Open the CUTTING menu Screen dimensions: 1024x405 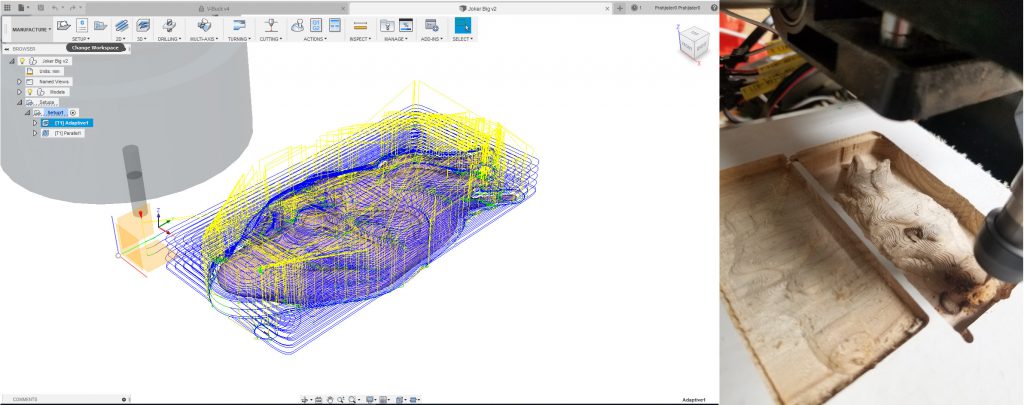point(270,39)
